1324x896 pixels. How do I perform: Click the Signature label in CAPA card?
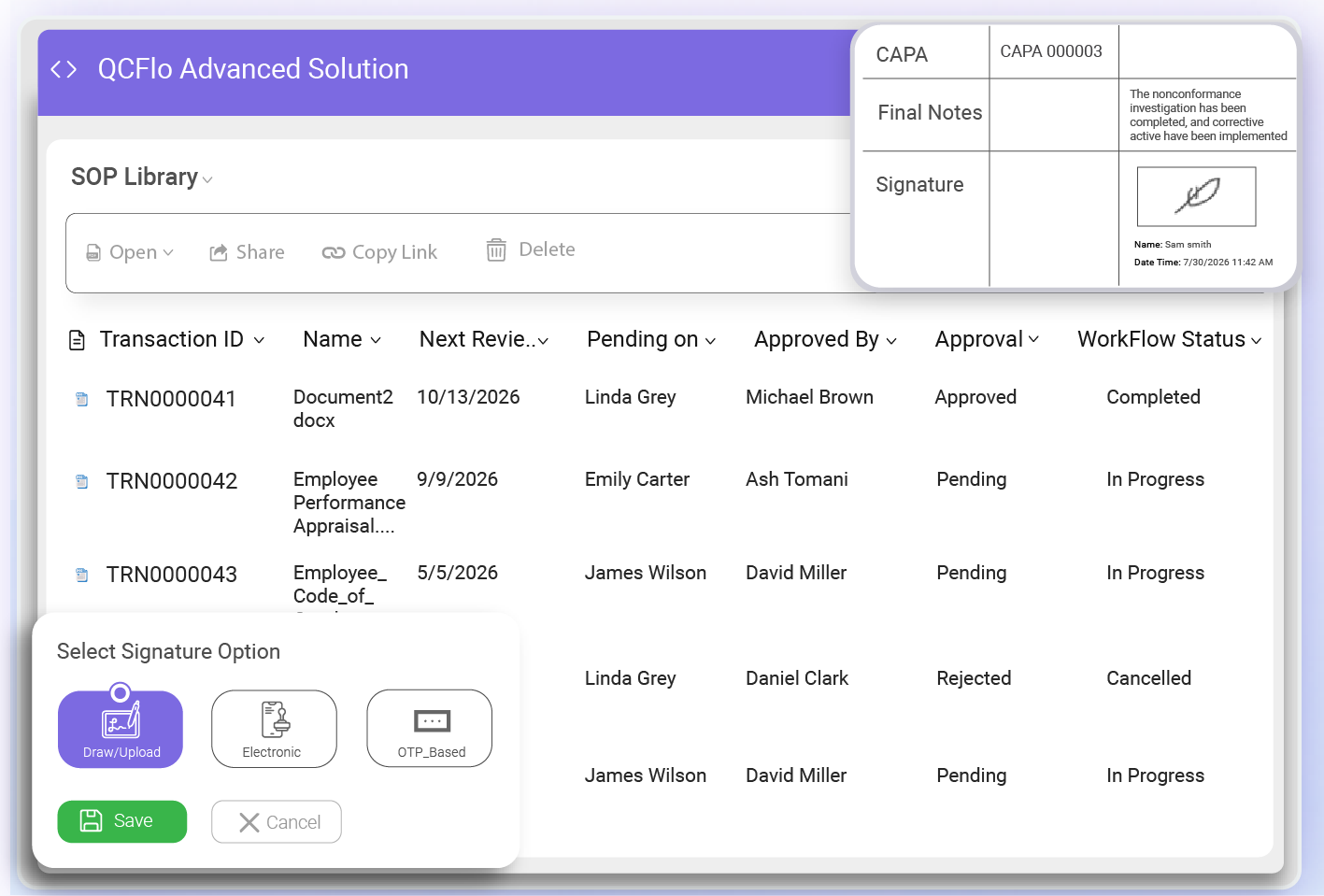coord(919,185)
